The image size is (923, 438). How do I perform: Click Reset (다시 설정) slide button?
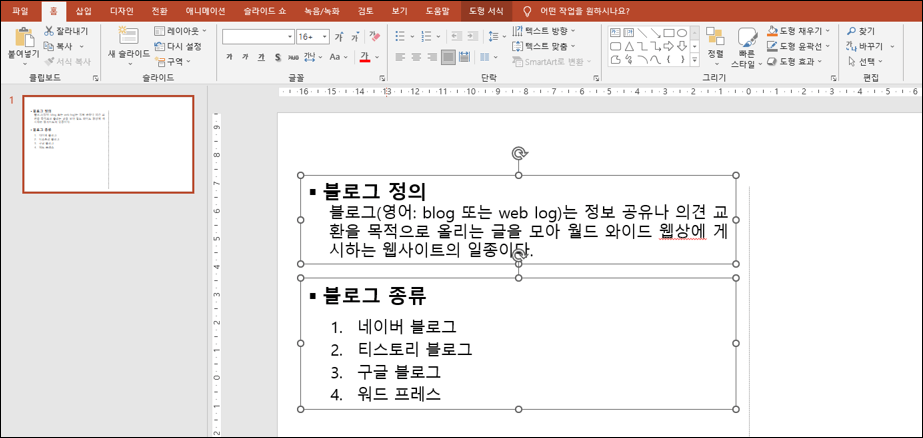click(x=178, y=46)
